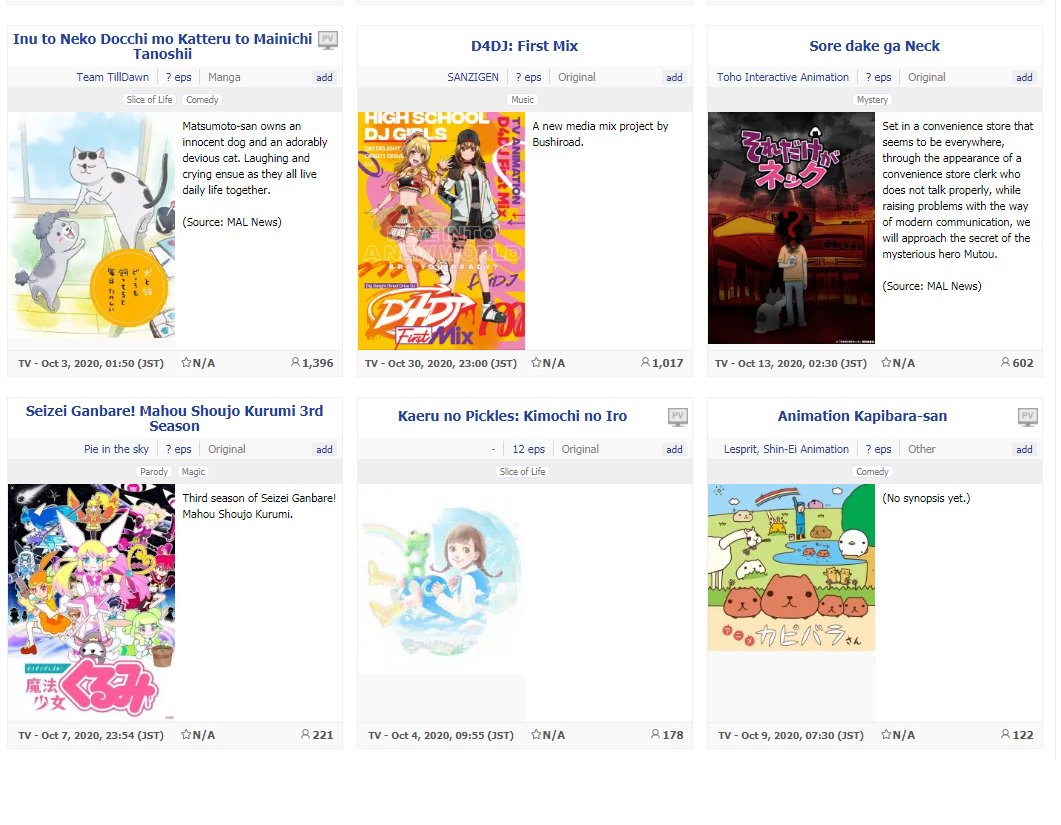Click members icon on Seizei Ganbare card
The height and width of the screenshot is (825, 1061).
pos(305,734)
